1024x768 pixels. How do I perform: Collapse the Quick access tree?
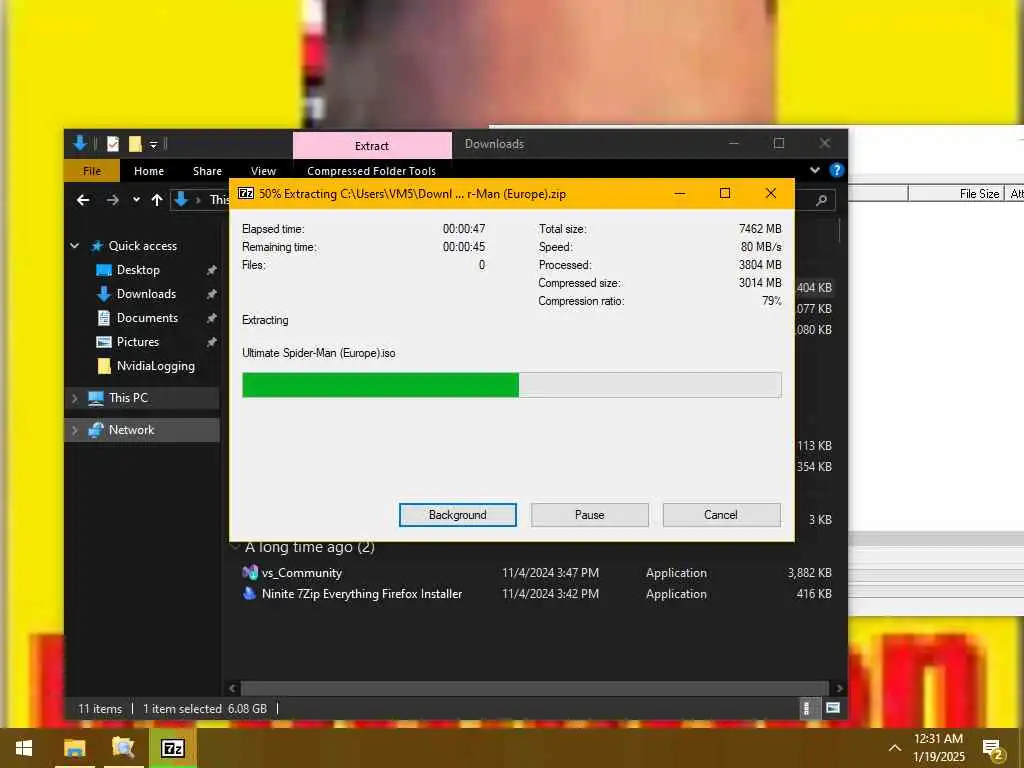[74, 246]
